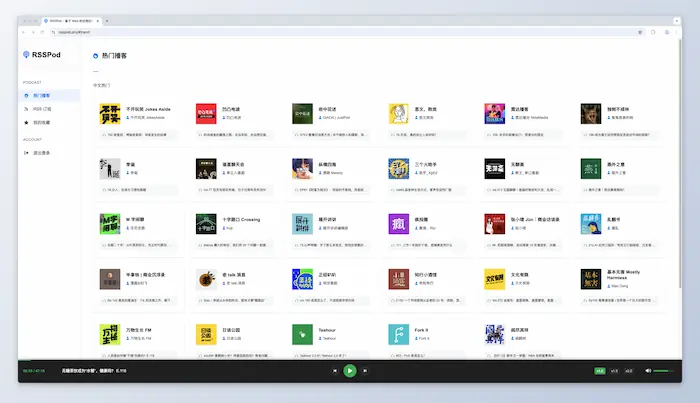Open the 张小珺 Jùn podcast title
The image size is (700, 403).
pos(535,220)
